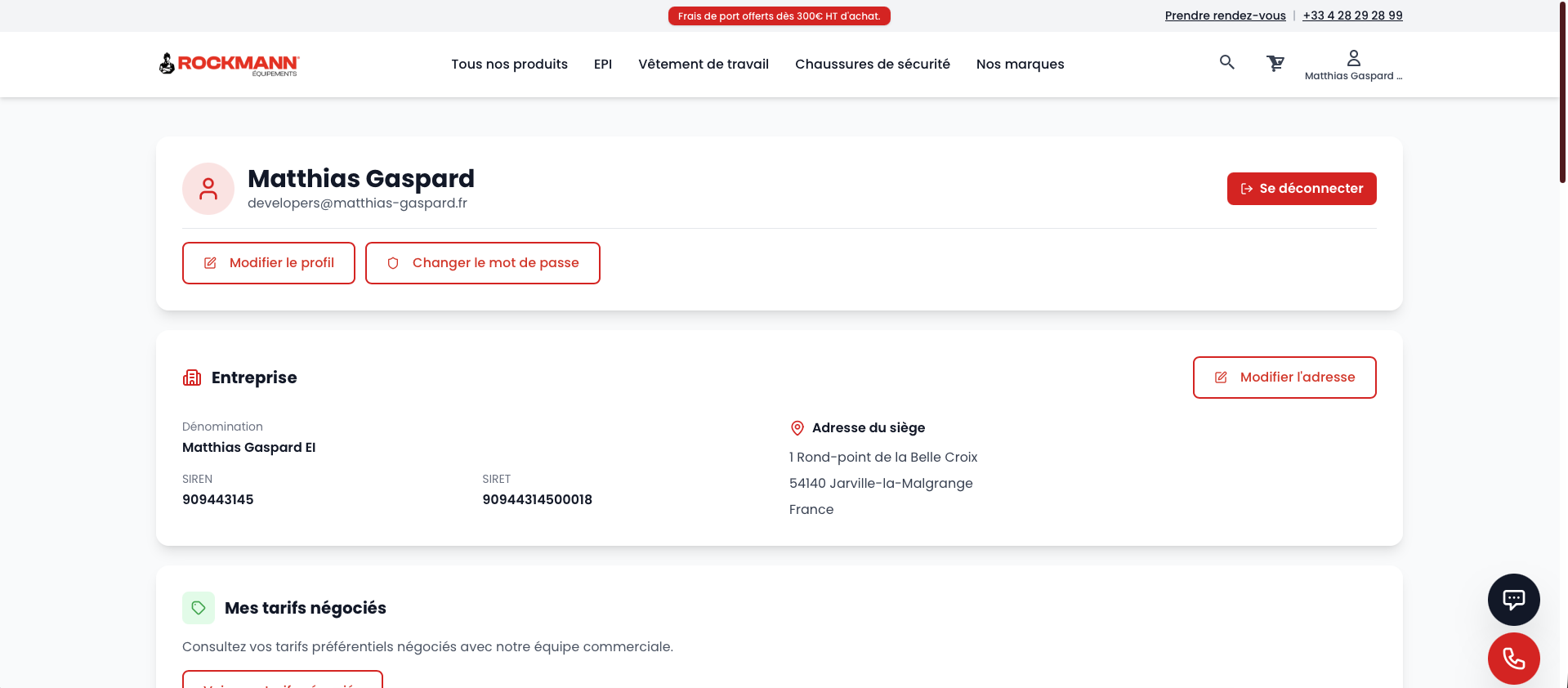1568x688 pixels.
Task: Select the SIREN number 909443145
Action: (218, 499)
